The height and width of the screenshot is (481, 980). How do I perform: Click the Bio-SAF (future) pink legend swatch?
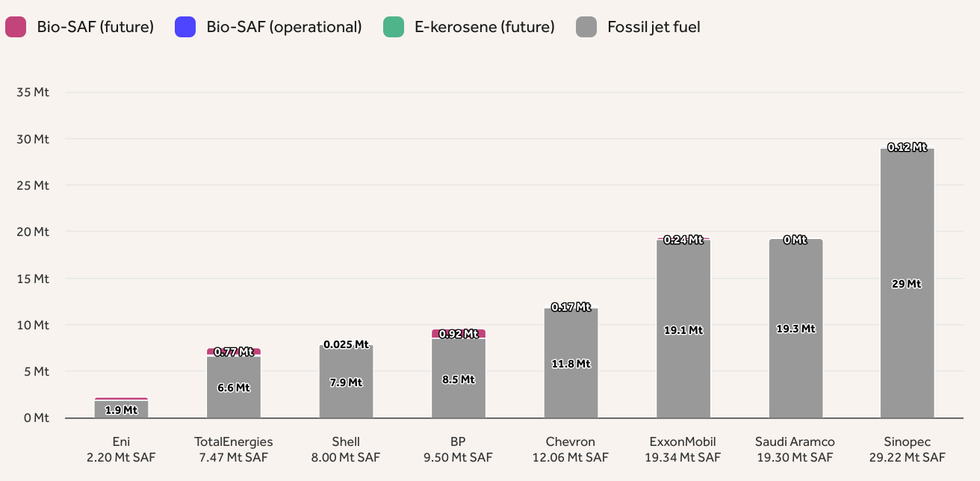[x=16, y=27]
